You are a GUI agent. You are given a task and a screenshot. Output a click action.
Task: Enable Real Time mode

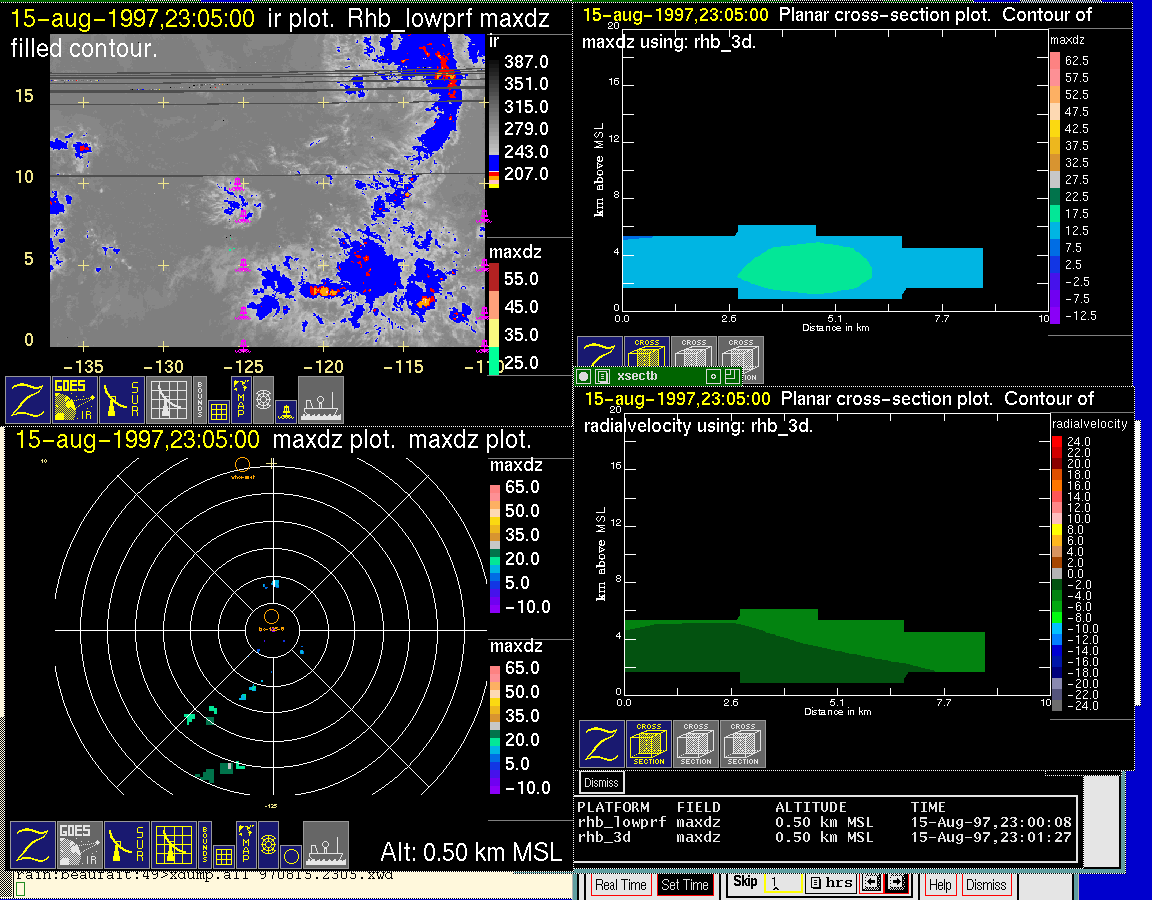[620, 885]
